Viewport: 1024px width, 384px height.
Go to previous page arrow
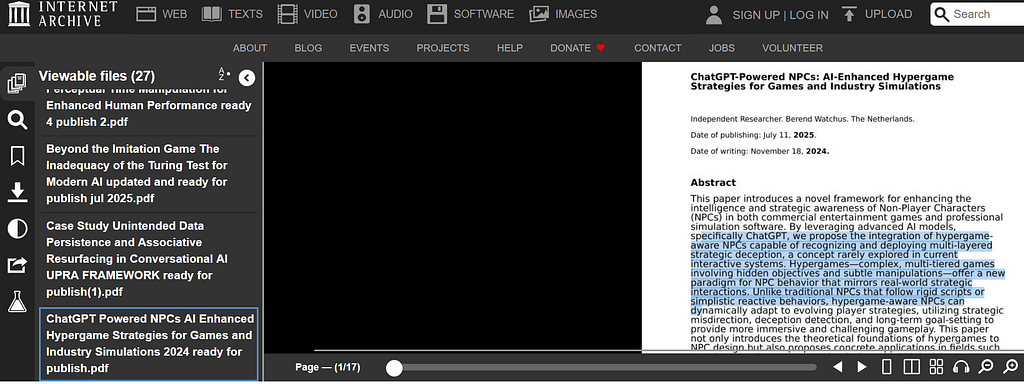[838, 367]
